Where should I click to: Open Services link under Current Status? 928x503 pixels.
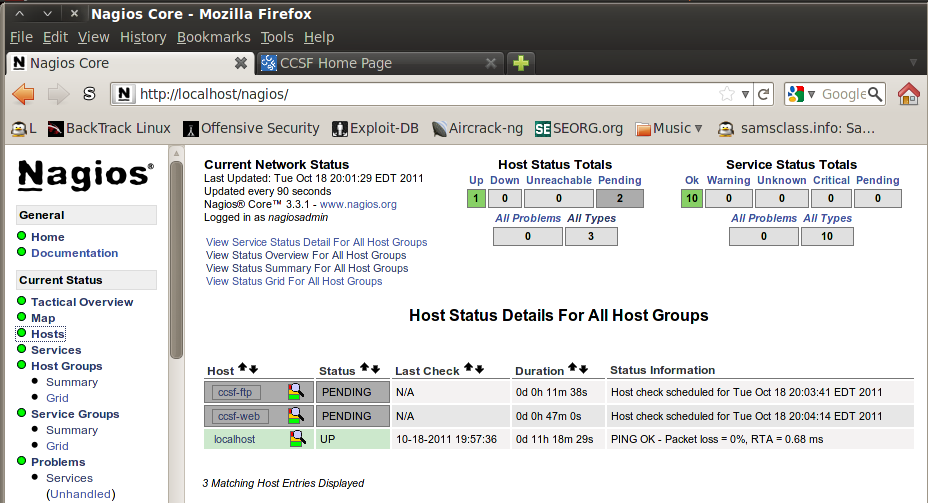pyautogui.click(x=56, y=350)
